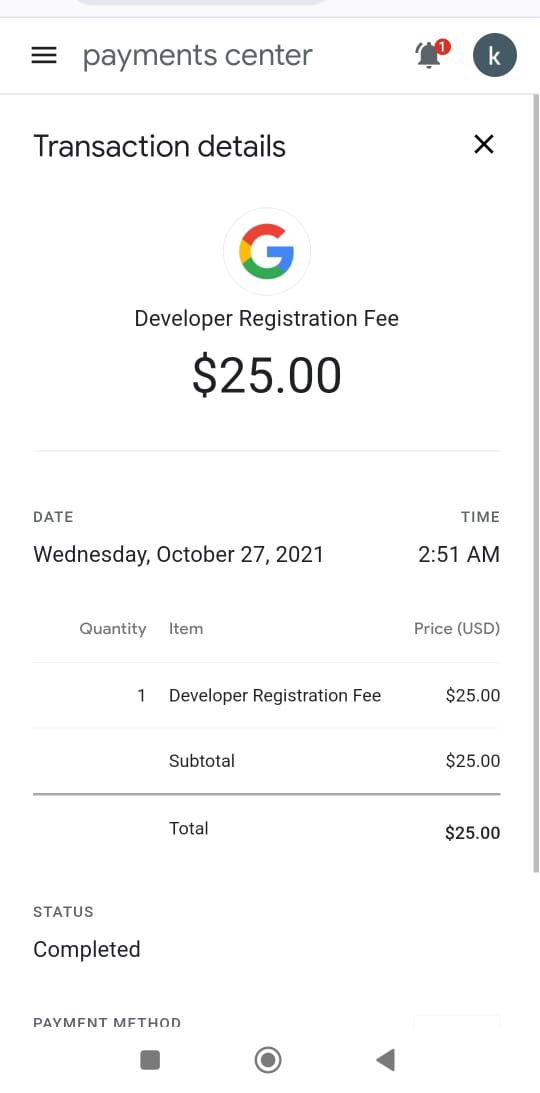Click the 2:51 AM time value
The width and height of the screenshot is (540, 1093).
pyautogui.click(x=459, y=555)
